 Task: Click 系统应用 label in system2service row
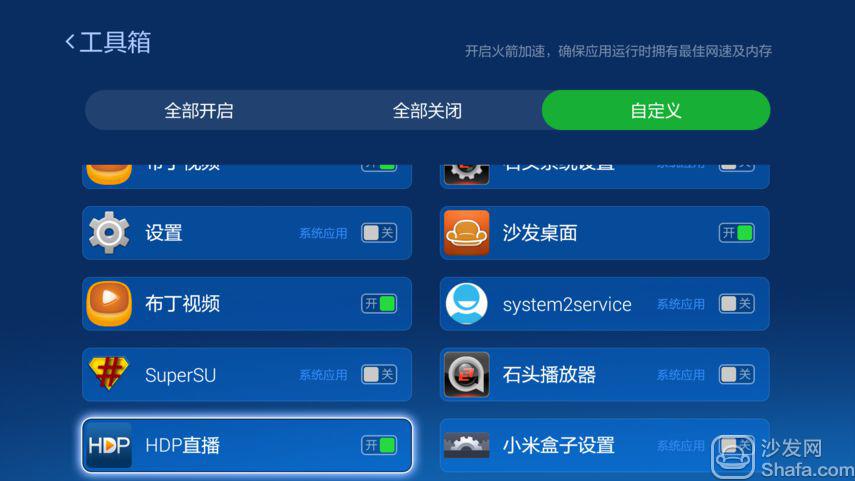681,304
